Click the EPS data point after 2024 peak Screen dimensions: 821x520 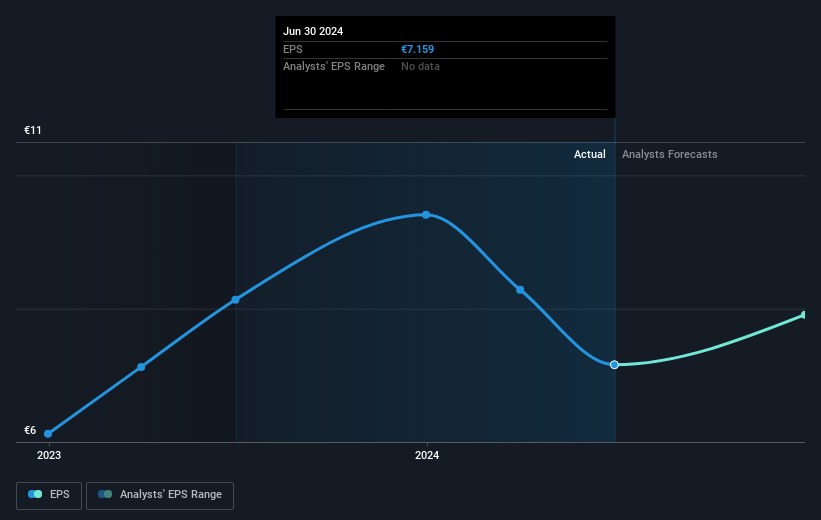[x=520, y=290]
